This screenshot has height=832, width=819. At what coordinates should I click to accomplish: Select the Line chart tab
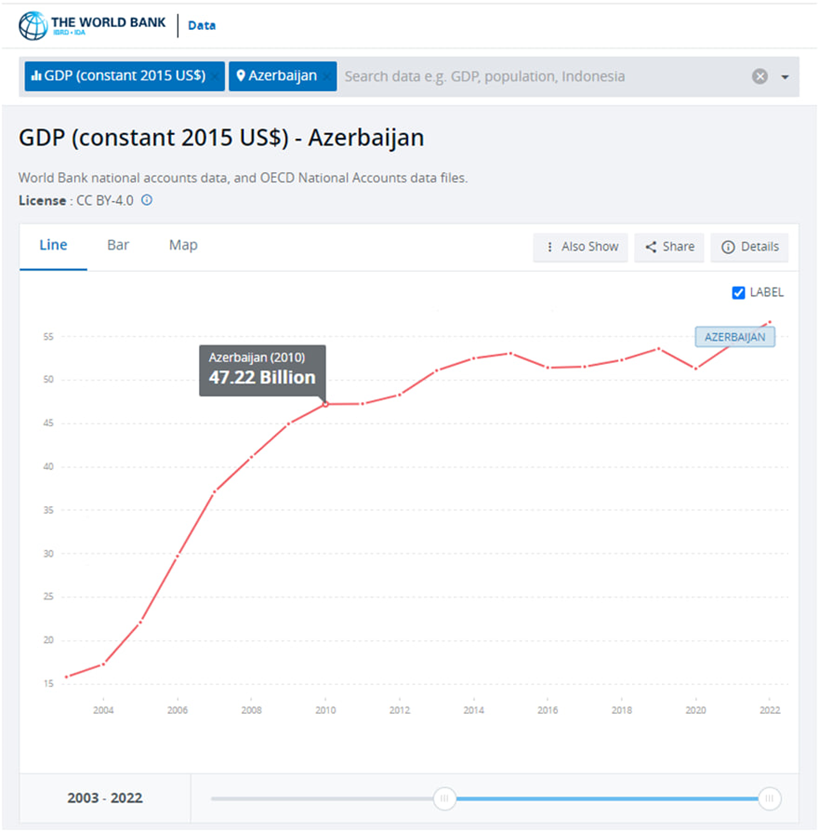click(x=53, y=245)
